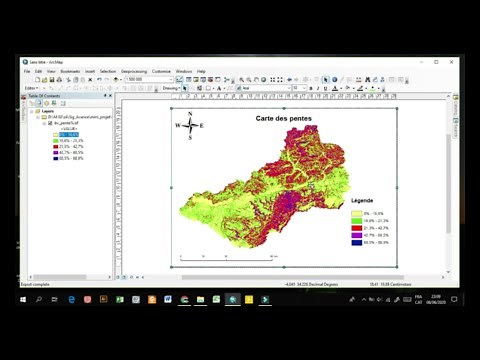Screen dimensions: 480x360
Task: Click red 21,3% - 42,7% swatch in contents
Action: (x=56, y=147)
